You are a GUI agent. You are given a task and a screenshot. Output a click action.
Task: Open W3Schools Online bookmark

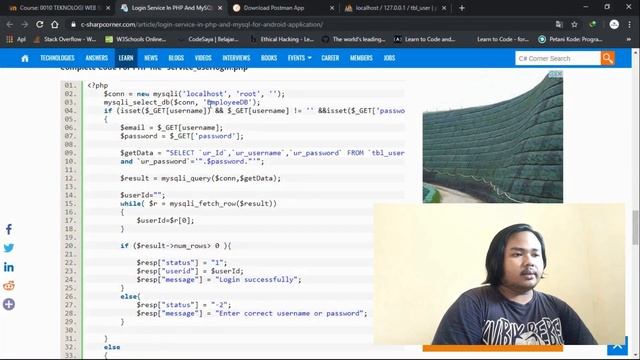(x=136, y=39)
